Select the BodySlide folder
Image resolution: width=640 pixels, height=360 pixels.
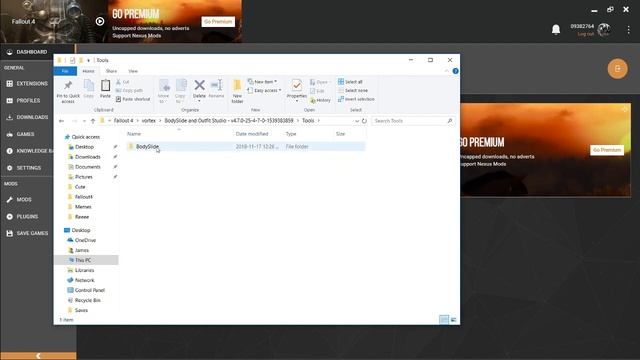[x=246, y=147]
